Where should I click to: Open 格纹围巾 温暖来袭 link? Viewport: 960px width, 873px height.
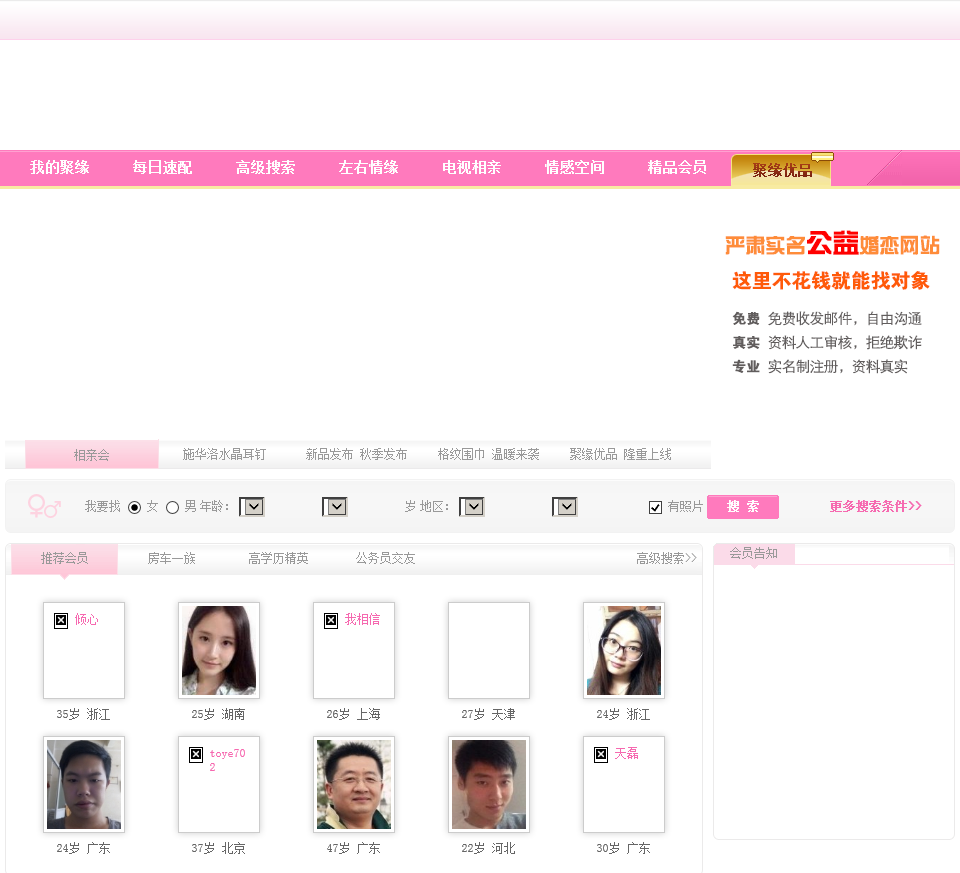489,454
